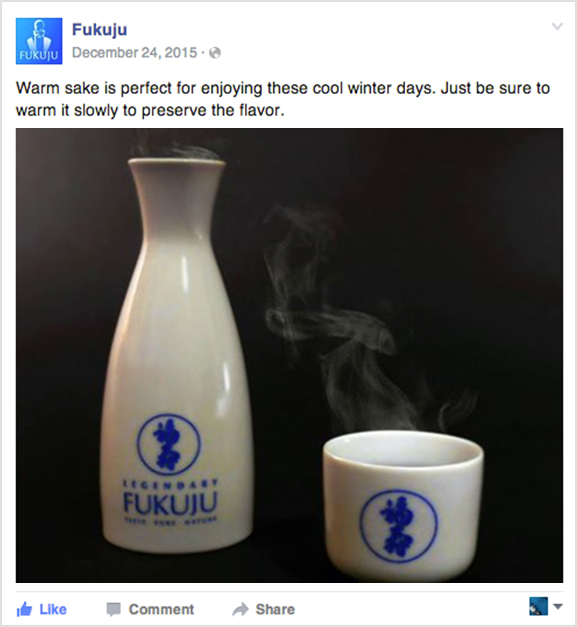Like the warm sake post
The height and width of the screenshot is (627, 577).
(x=42, y=609)
